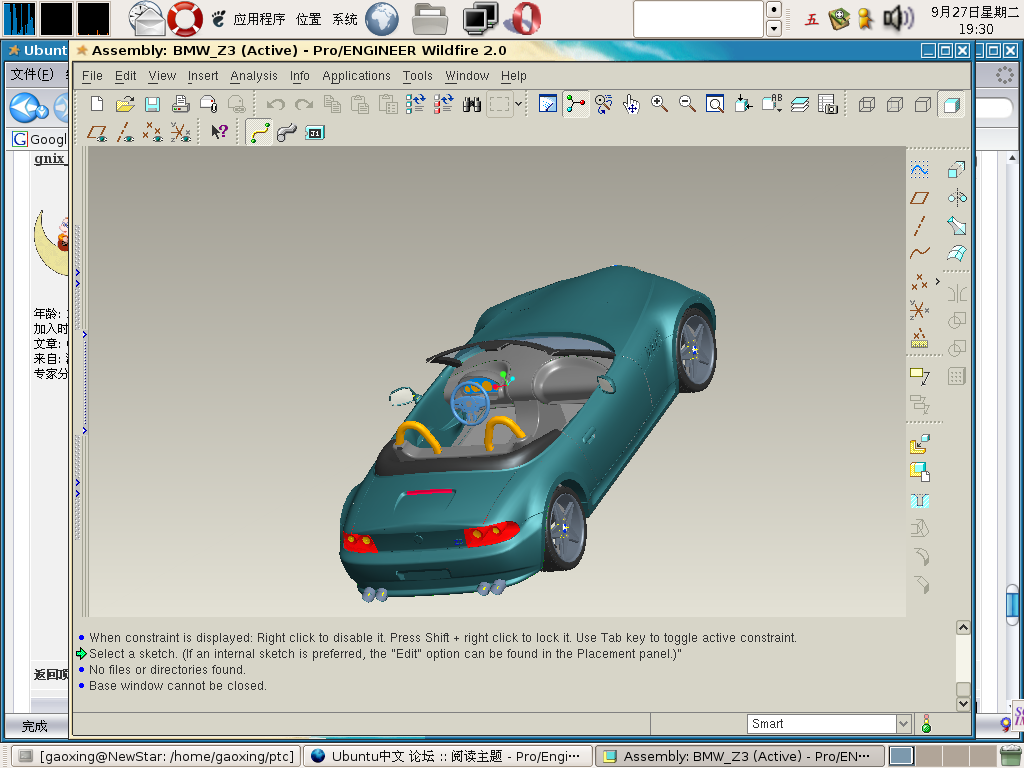Toggle coordinate systems display
1024x768 pixels.
point(181,133)
